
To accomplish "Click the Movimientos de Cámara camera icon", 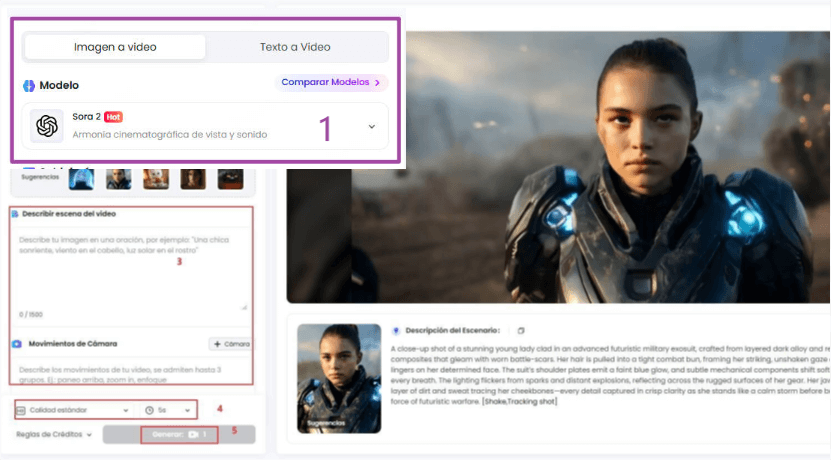I will pyautogui.click(x=16, y=344).
